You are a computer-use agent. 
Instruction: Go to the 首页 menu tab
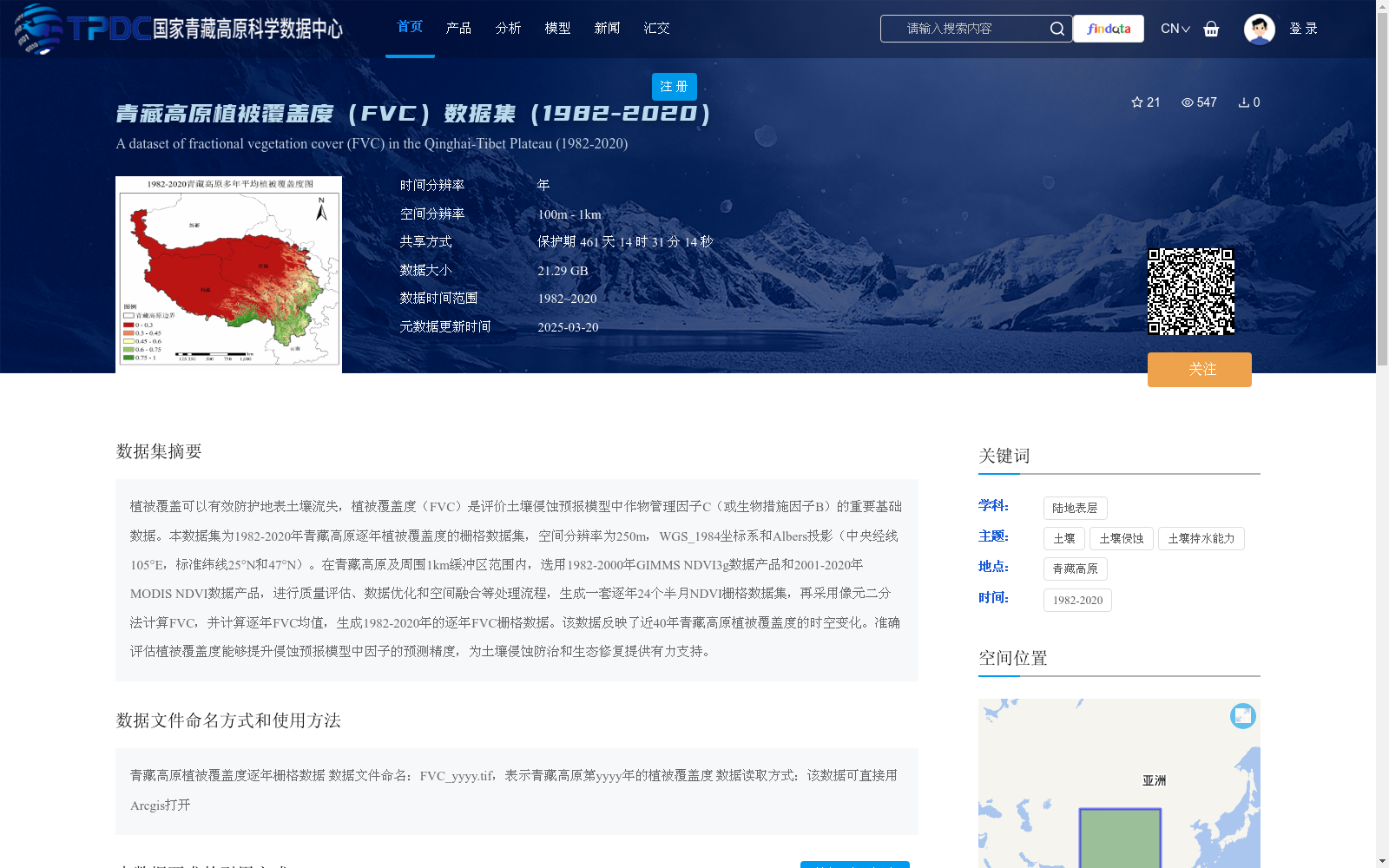click(410, 27)
